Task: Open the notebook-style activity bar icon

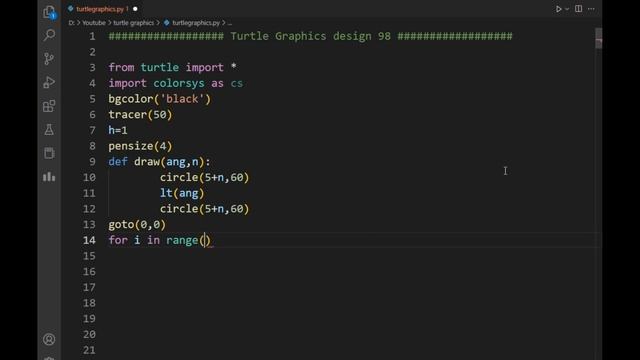Action: click(49, 153)
